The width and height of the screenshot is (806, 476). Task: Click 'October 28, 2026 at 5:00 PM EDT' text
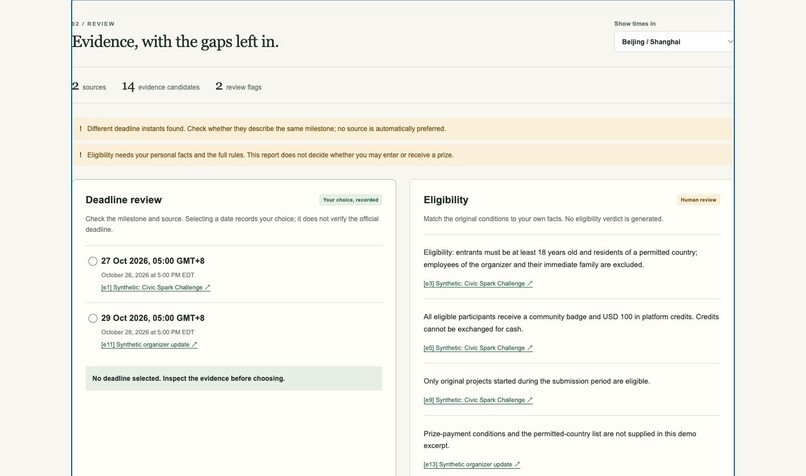click(x=148, y=332)
